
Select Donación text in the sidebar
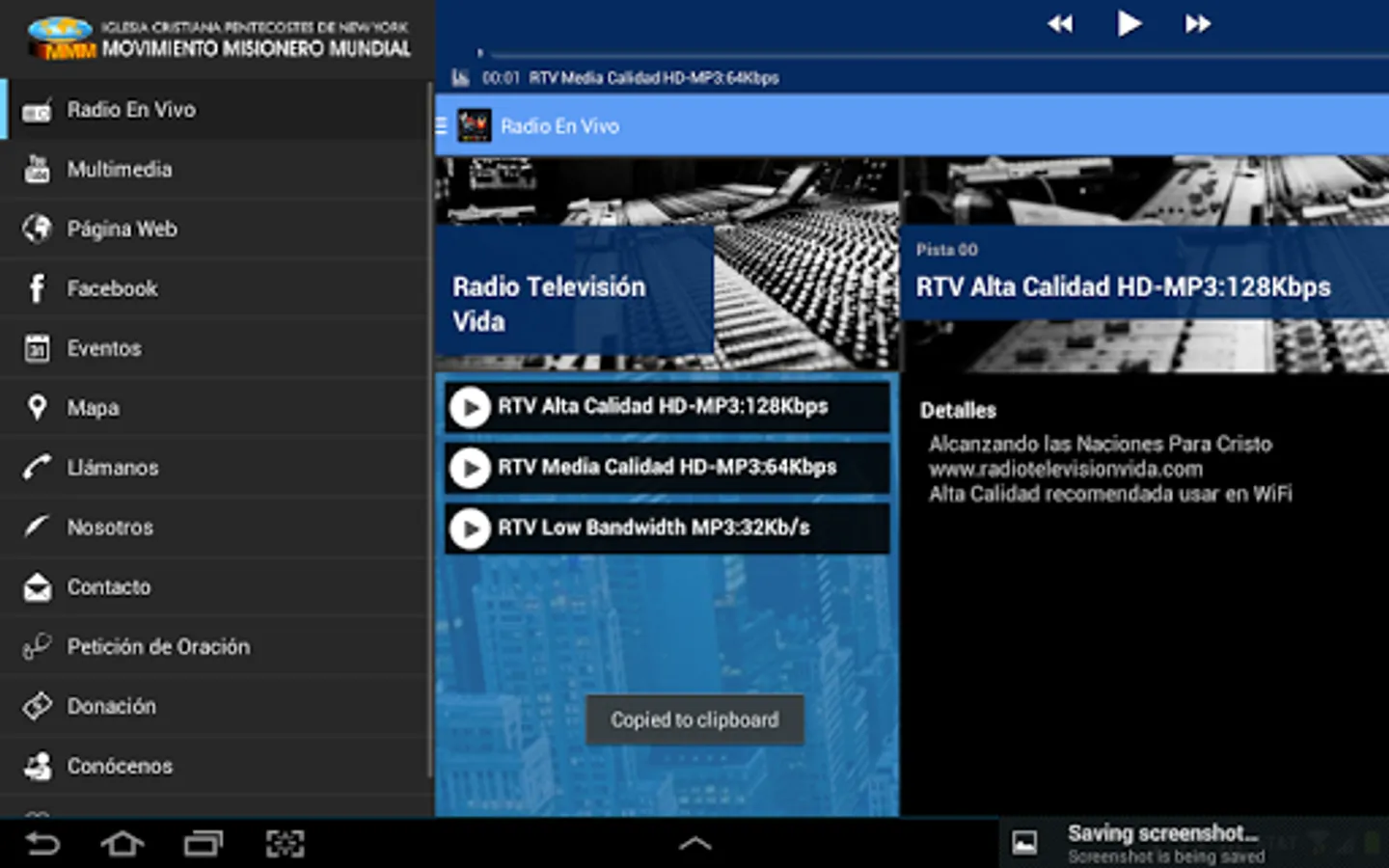coord(111,707)
